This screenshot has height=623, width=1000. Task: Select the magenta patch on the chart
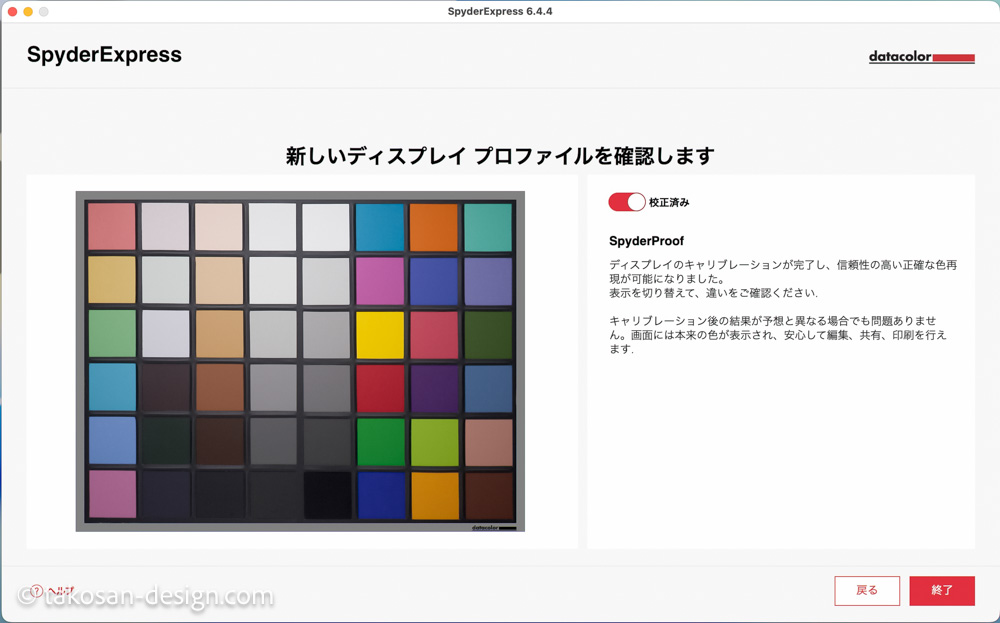pyautogui.click(x=380, y=281)
